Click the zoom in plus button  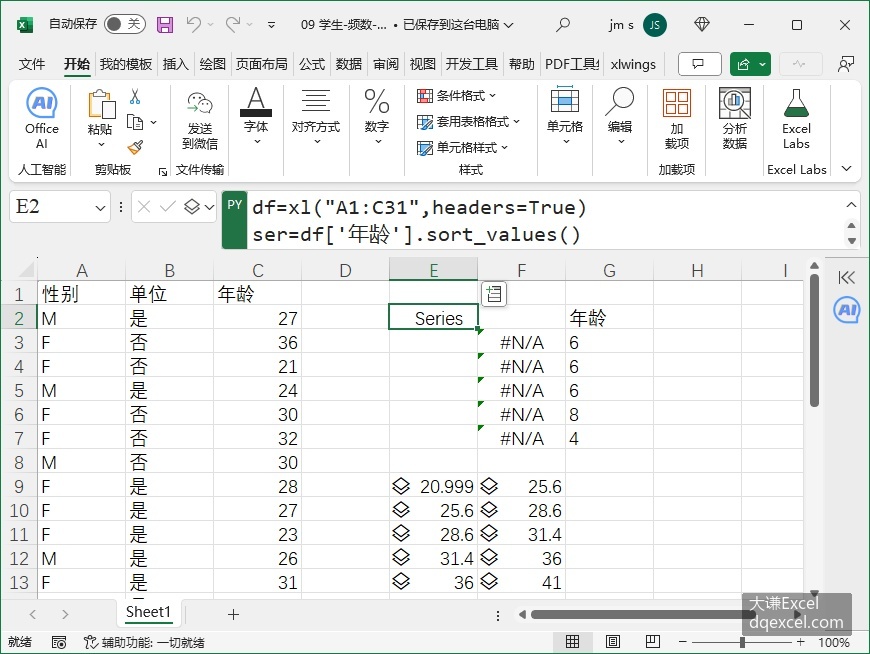pyautogui.click(x=800, y=642)
